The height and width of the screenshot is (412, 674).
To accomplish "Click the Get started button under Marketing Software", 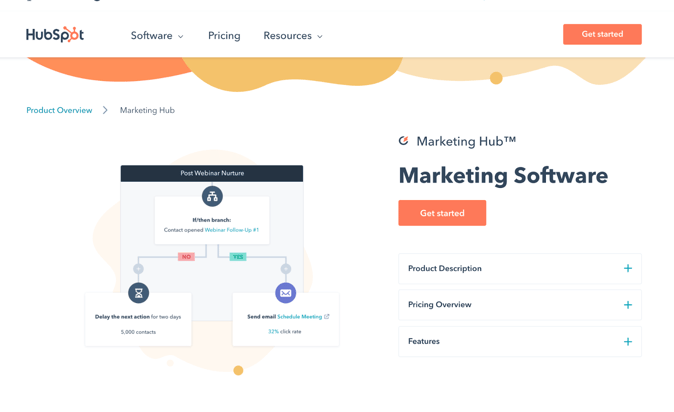I will point(442,213).
